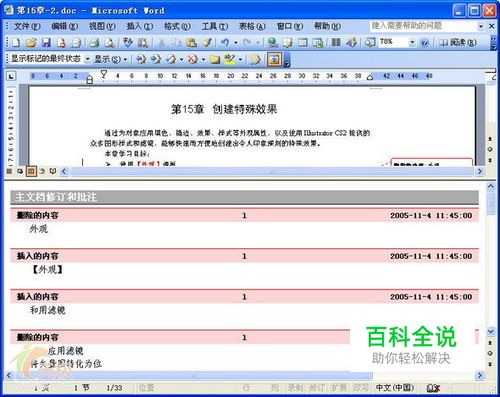Viewport: 500px width, 397px height.
Task: Open the 文件(F) menu
Action: pyautogui.click(x=27, y=26)
